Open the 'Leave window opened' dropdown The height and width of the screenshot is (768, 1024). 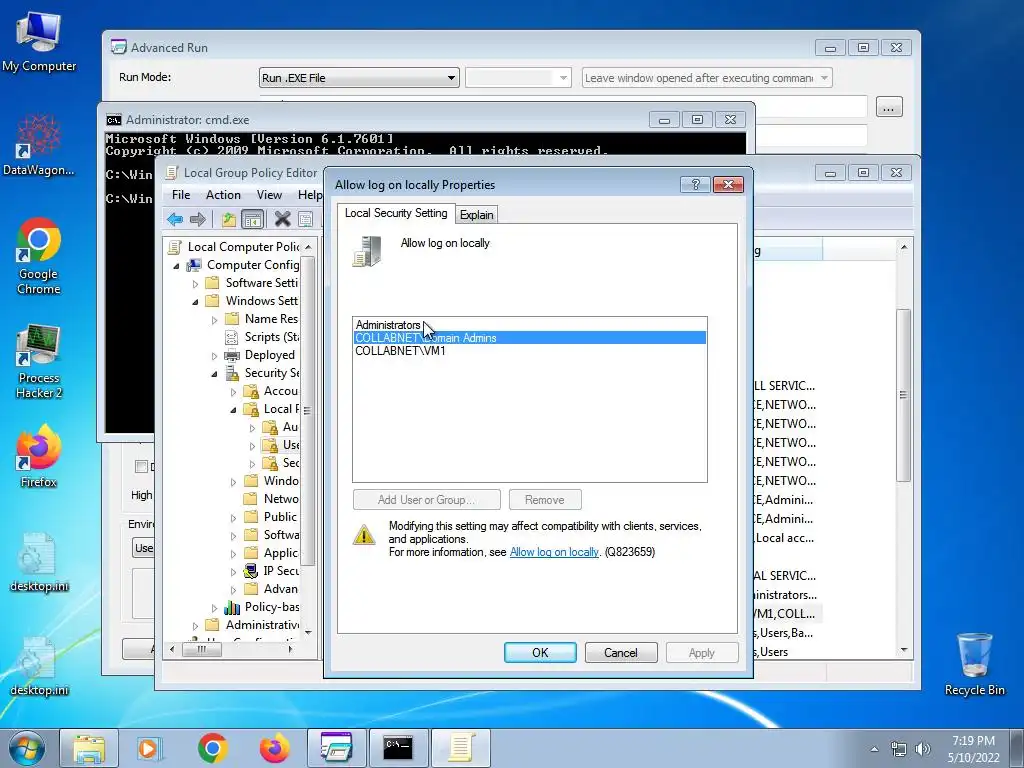pyautogui.click(x=707, y=78)
